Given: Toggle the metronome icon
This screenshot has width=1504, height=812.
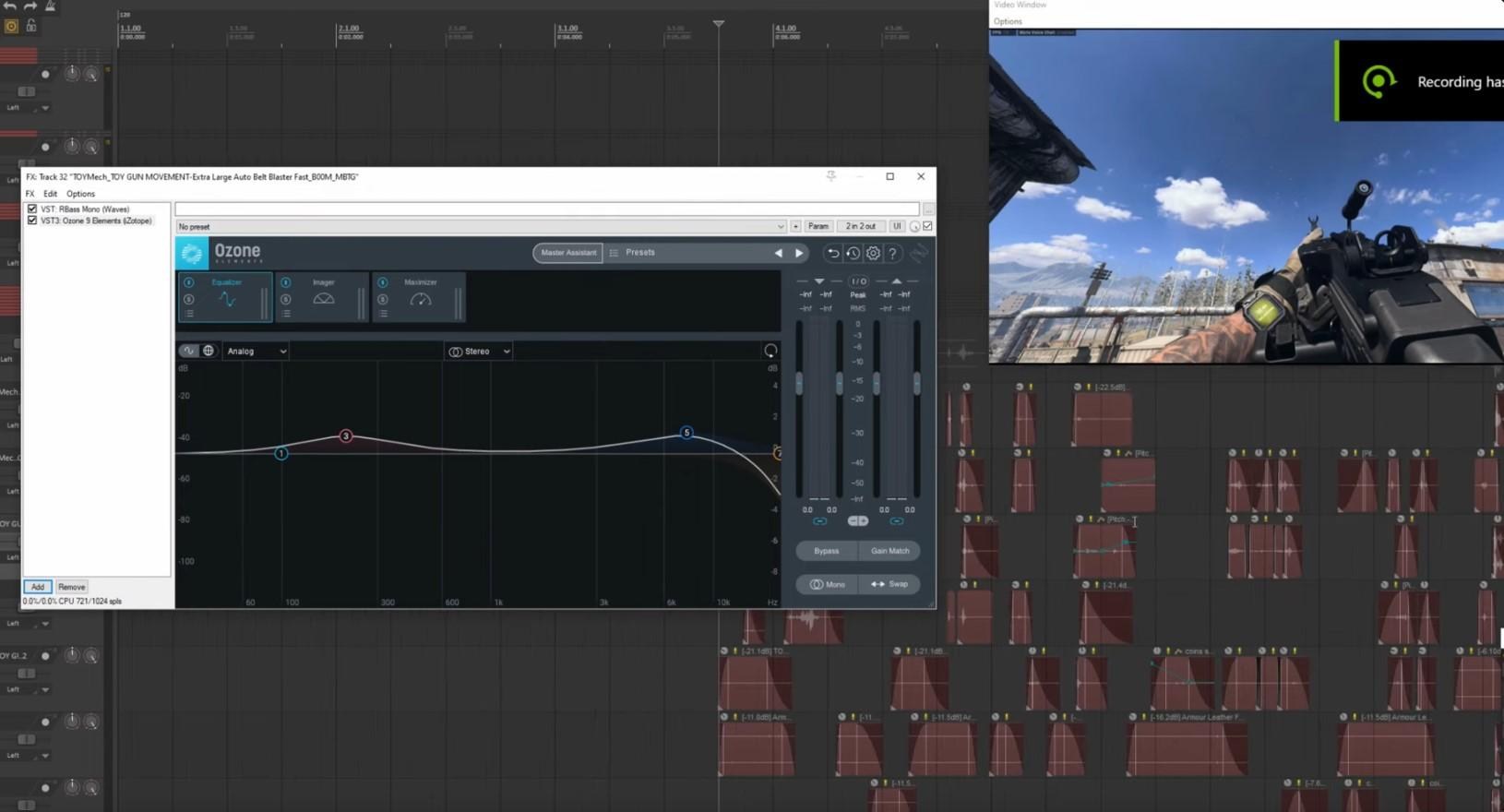Looking at the screenshot, I should [x=51, y=6].
